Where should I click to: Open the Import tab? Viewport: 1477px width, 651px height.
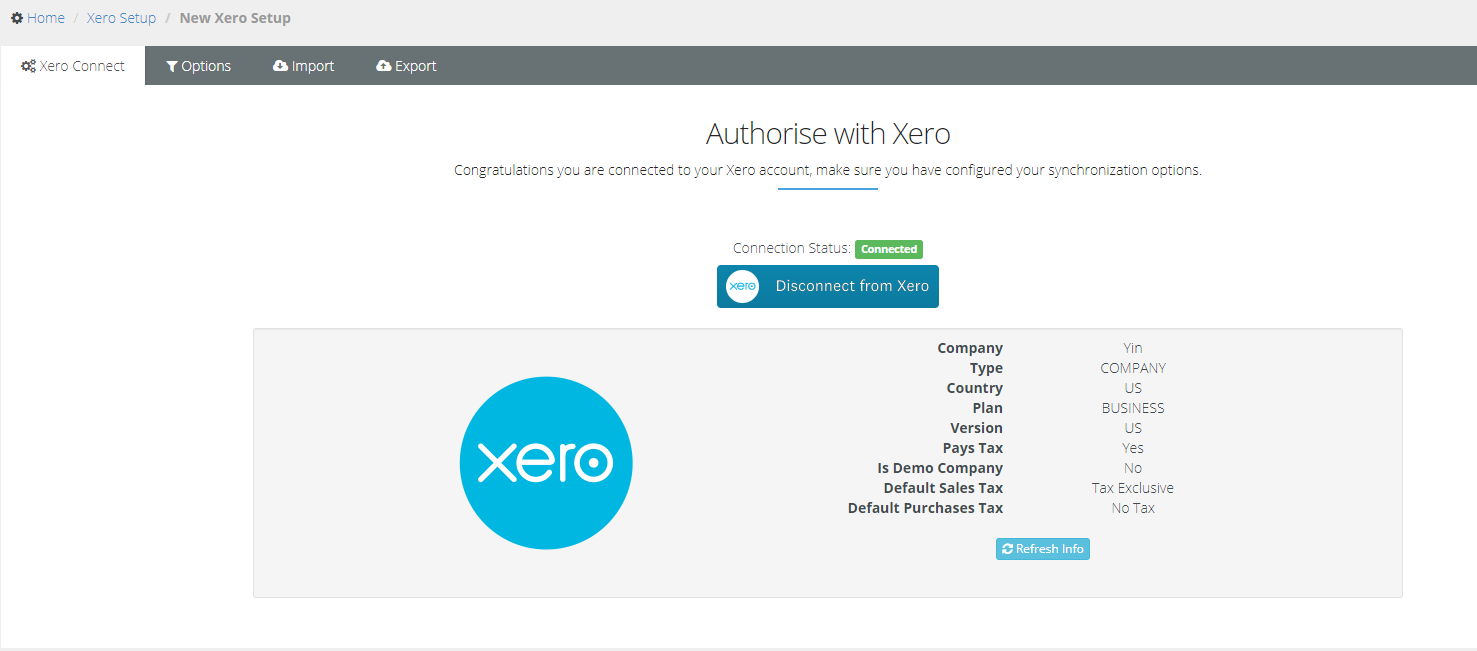[313, 66]
